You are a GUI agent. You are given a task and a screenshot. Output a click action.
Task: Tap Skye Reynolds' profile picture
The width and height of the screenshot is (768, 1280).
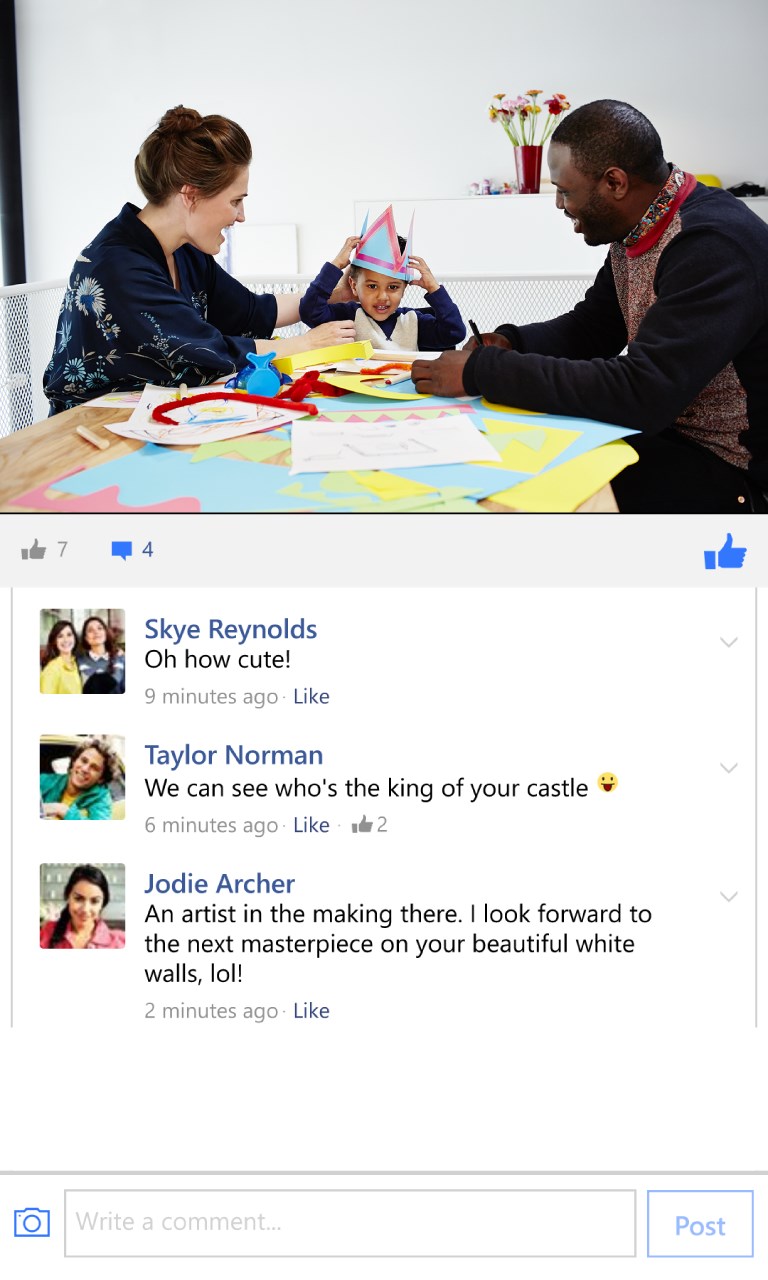pos(82,651)
